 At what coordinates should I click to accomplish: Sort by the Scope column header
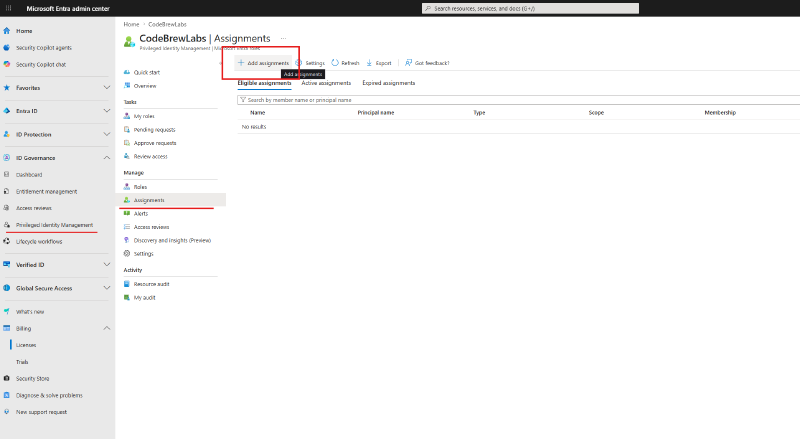(596, 112)
